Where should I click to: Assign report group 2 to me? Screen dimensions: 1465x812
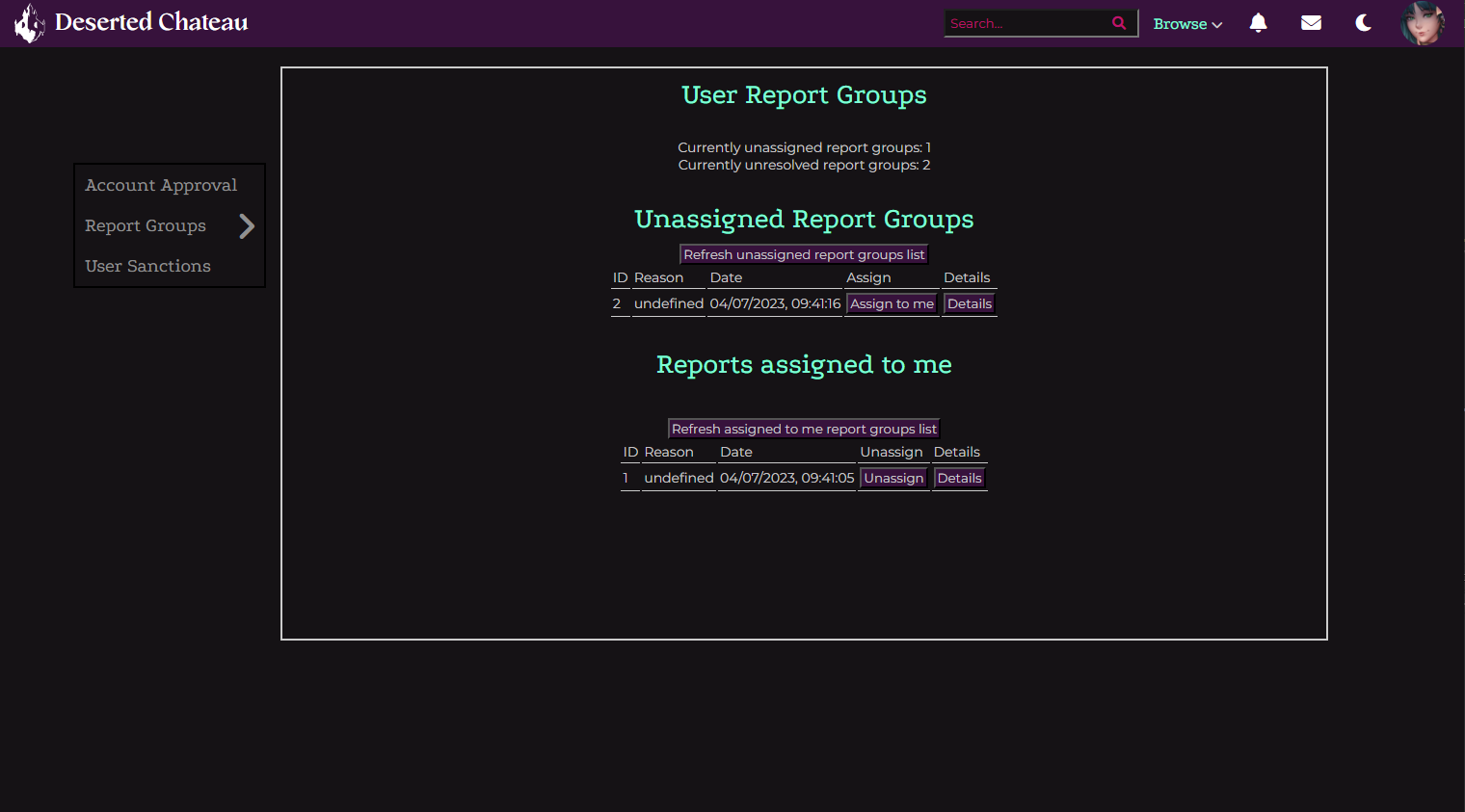point(892,303)
